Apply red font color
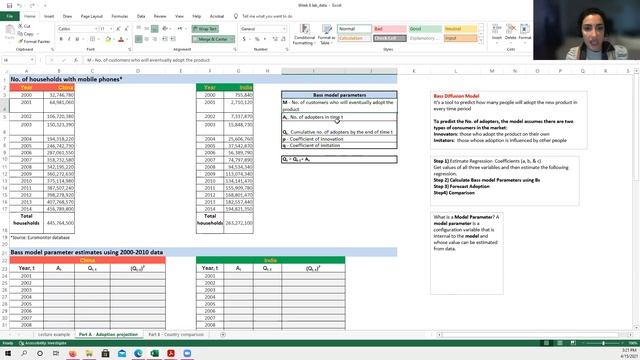The height and width of the screenshot is (360, 640). point(121,39)
